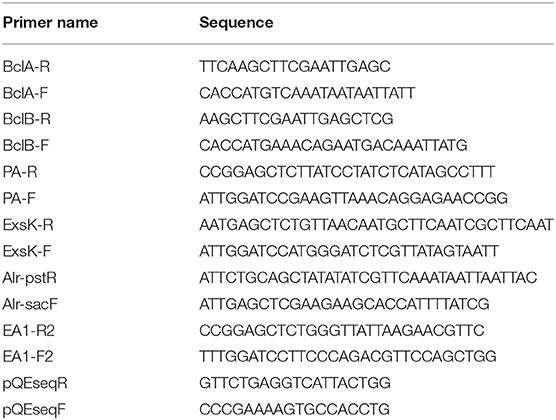Click the ExsK-F primer label

[27, 251]
